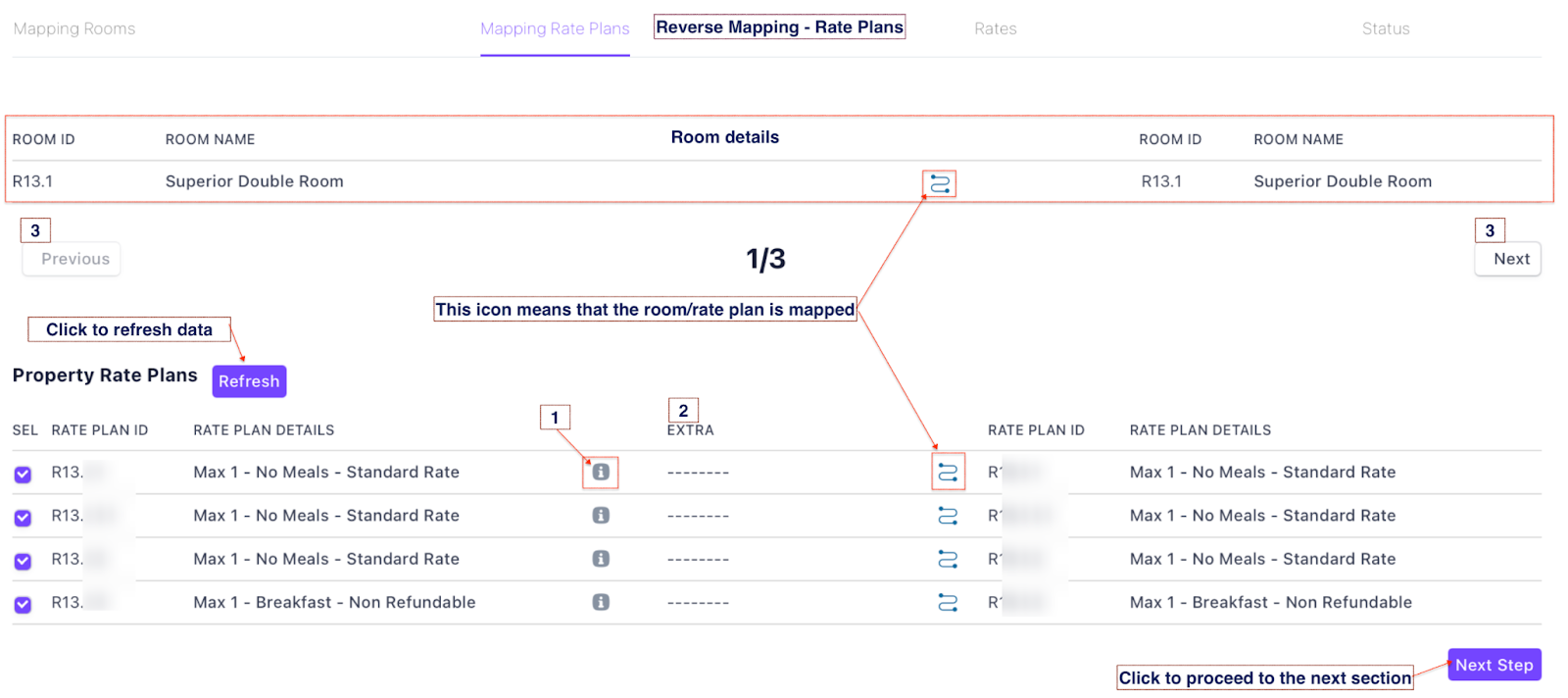Deselect the third rate plan checkbox
The image size is (1568, 698).
pos(23,561)
